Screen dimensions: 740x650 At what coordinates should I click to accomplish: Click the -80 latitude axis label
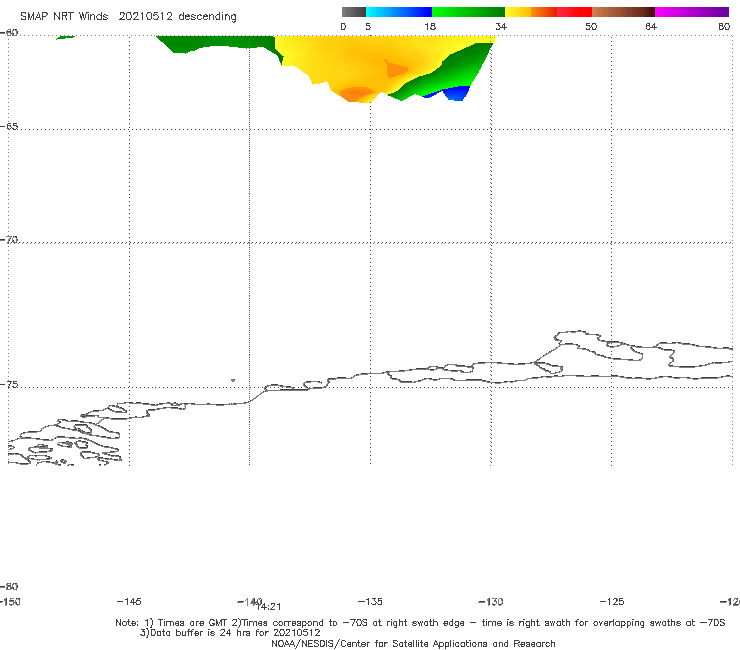point(9,586)
